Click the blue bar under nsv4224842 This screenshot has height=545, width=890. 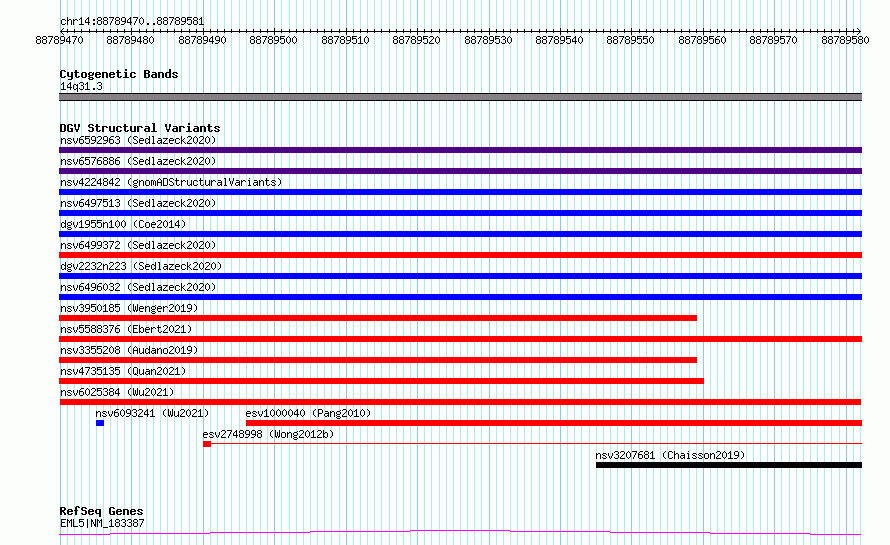[x=460, y=192]
